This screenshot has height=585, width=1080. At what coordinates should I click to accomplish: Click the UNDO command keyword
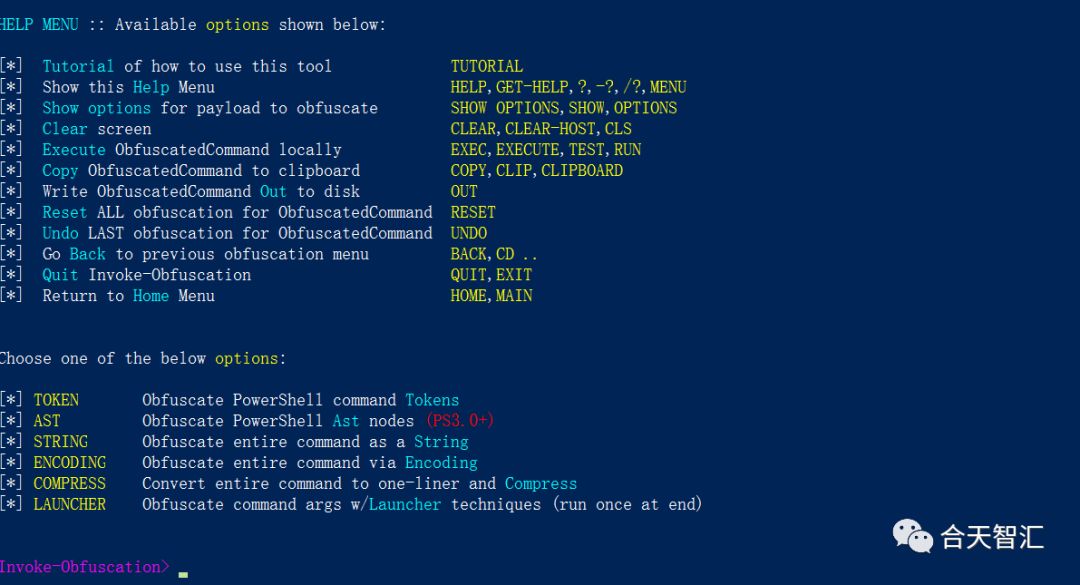point(468,233)
